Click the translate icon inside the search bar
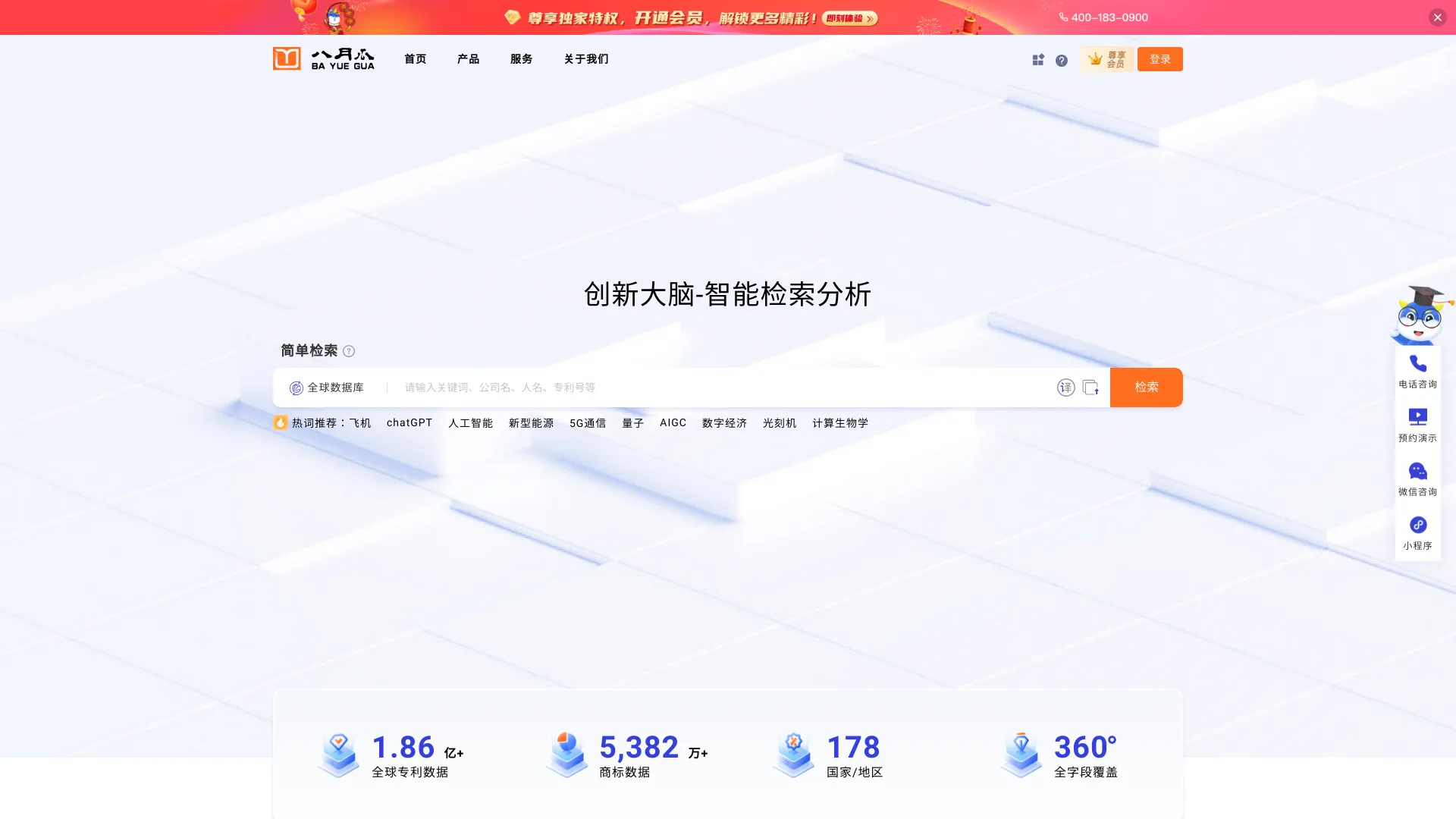 click(1066, 387)
